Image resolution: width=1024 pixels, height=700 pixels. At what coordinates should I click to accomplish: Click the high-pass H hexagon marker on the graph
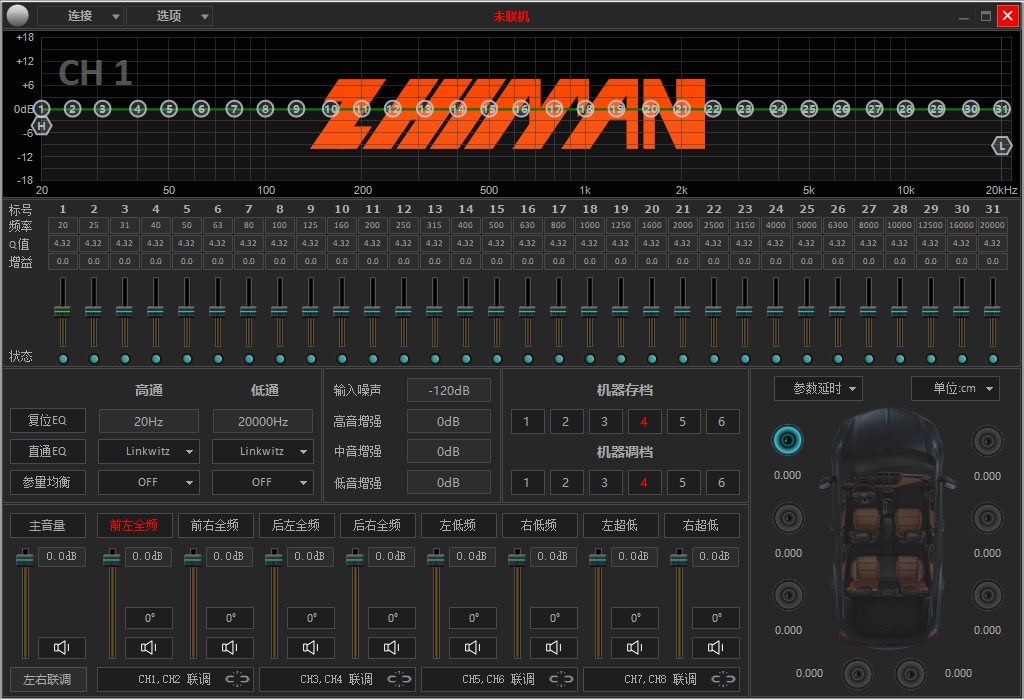coord(42,126)
